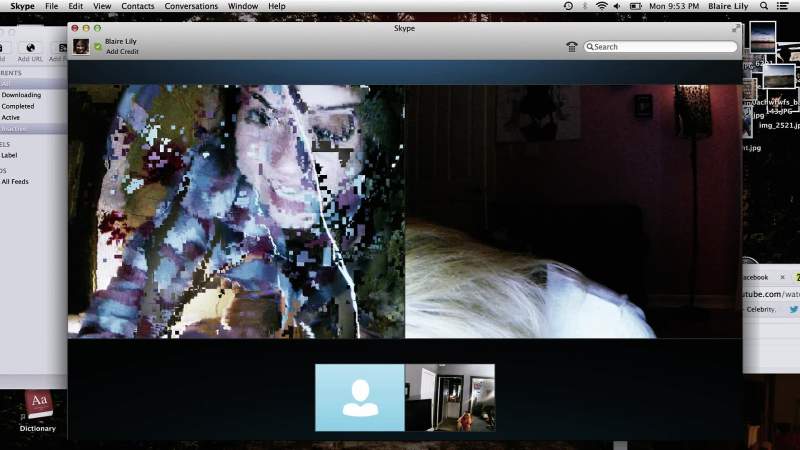
Task: Click the Time Machine icon in menu bar
Action: 568,6
